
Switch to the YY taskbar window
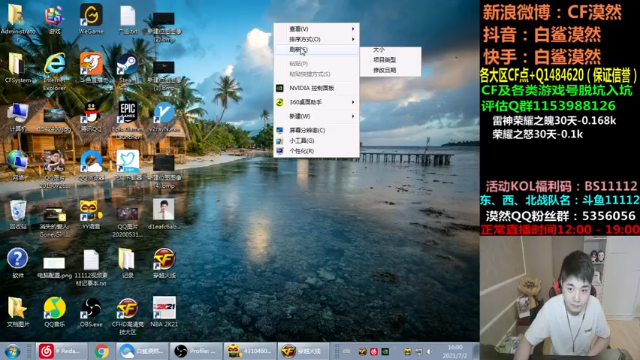[250, 351]
